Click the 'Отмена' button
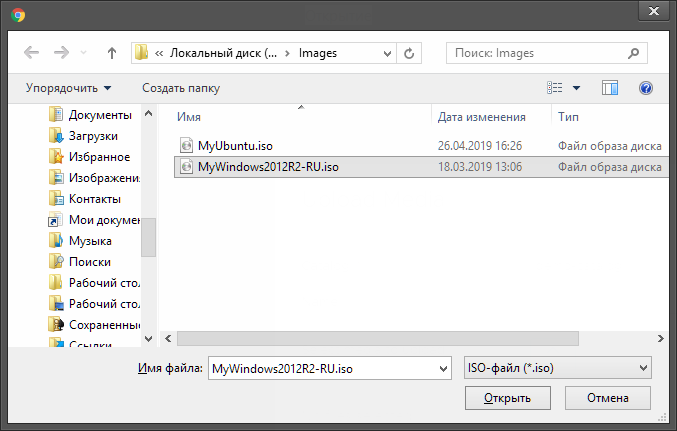Image resolution: width=677 pixels, height=431 pixels. click(607, 398)
